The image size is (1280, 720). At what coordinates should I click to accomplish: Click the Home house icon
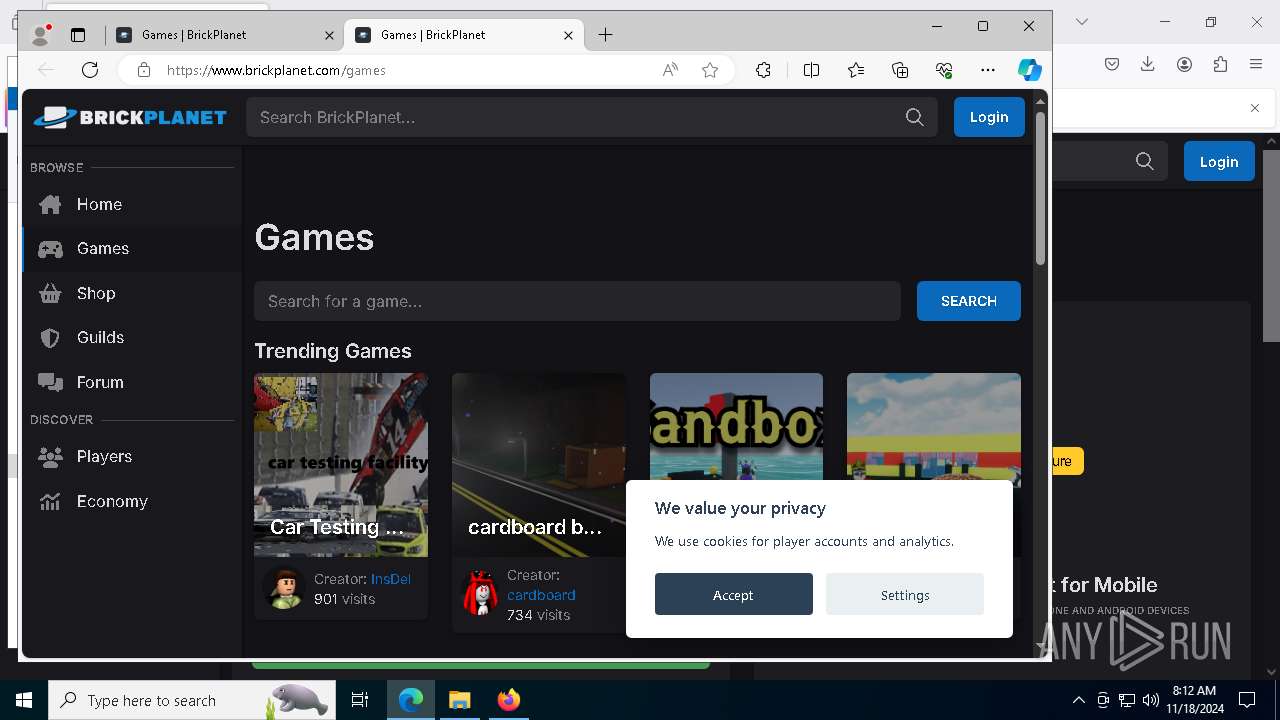point(50,204)
